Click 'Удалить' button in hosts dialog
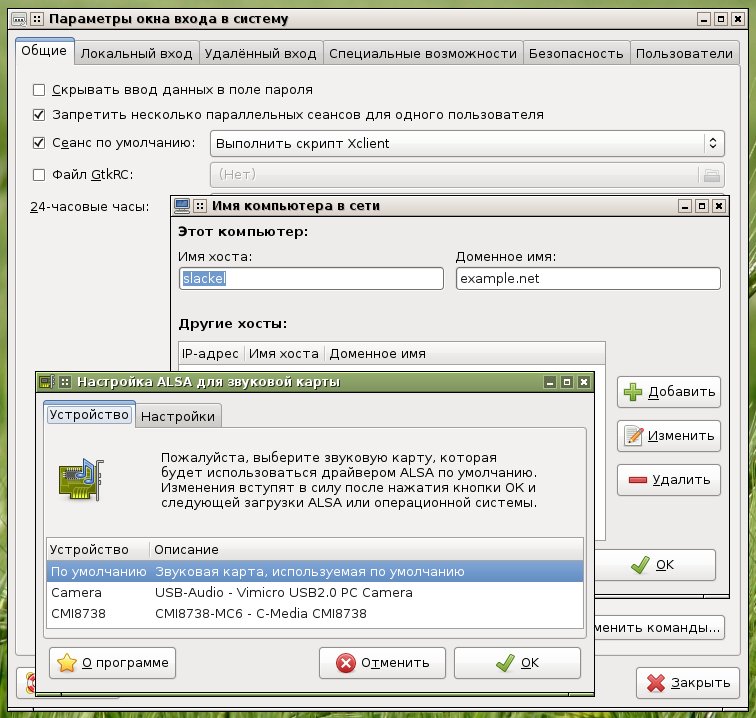This screenshot has width=756, height=718. pyautogui.click(x=669, y=480)
